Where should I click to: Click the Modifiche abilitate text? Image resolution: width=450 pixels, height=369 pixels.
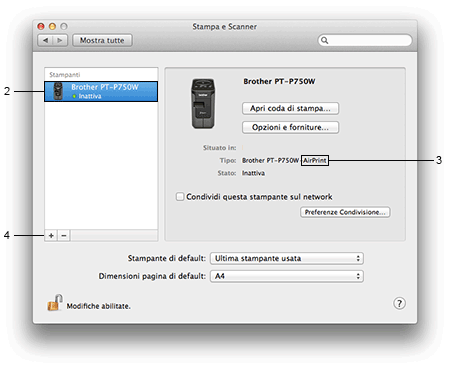click(99, 306)
